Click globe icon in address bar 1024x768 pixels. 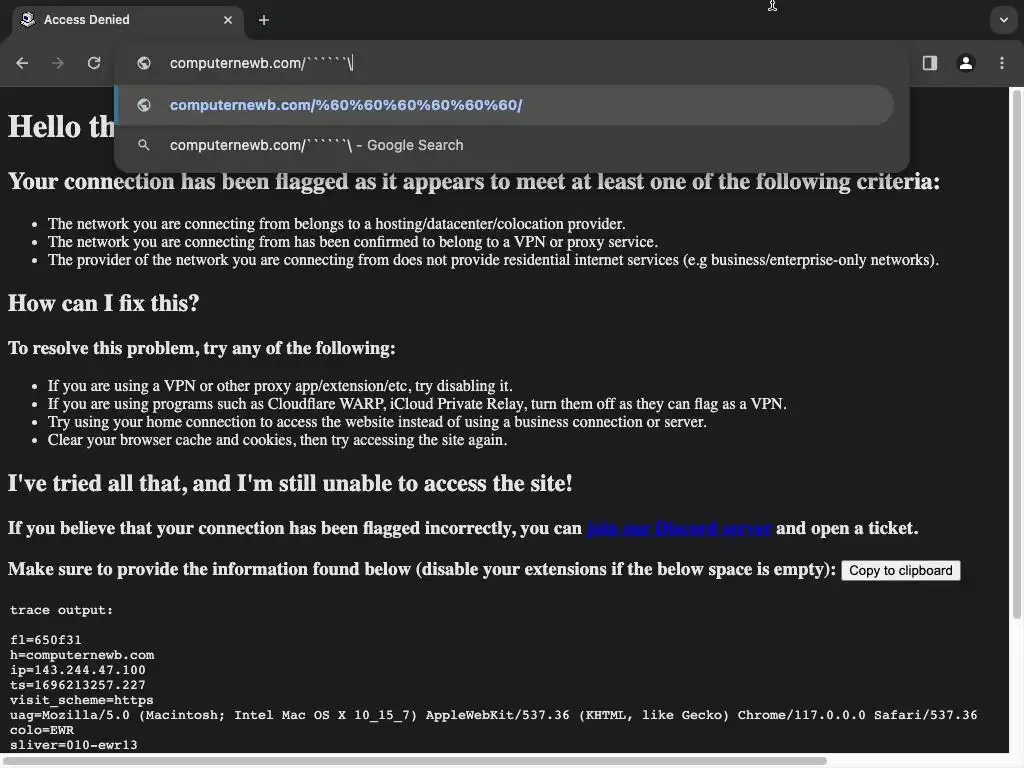144,63
